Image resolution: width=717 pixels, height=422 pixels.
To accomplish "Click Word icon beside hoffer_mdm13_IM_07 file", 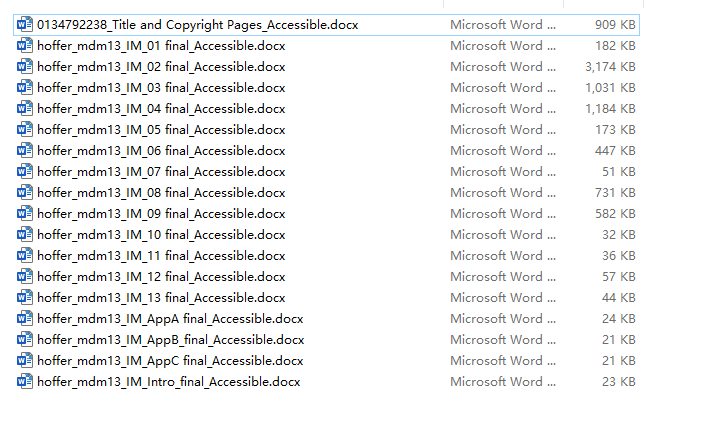I will pyautogui.click(x=25, y=171).
